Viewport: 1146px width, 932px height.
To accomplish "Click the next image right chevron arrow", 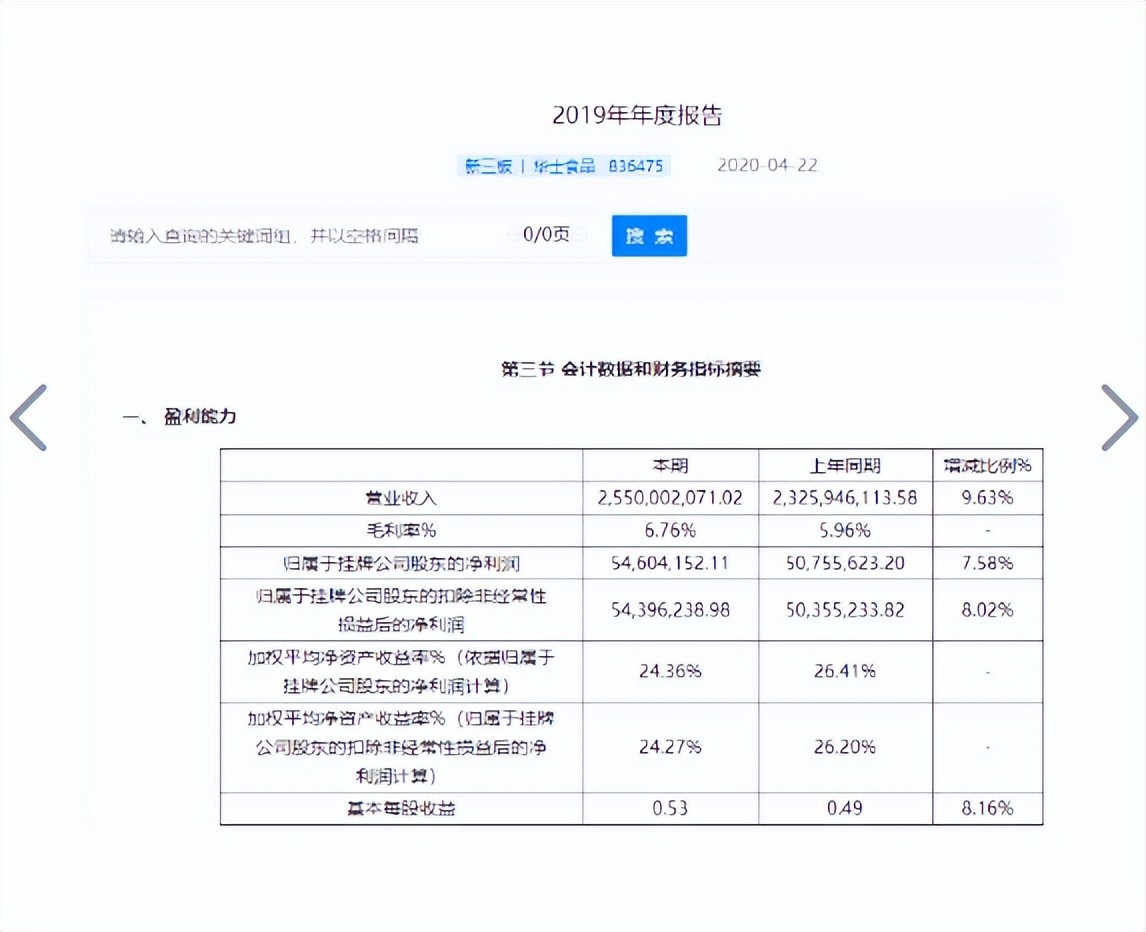I will (1117, 417).
